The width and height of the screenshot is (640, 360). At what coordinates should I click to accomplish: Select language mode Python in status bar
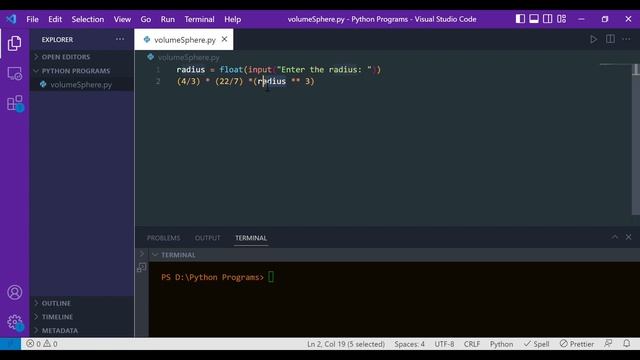point(501,344)
